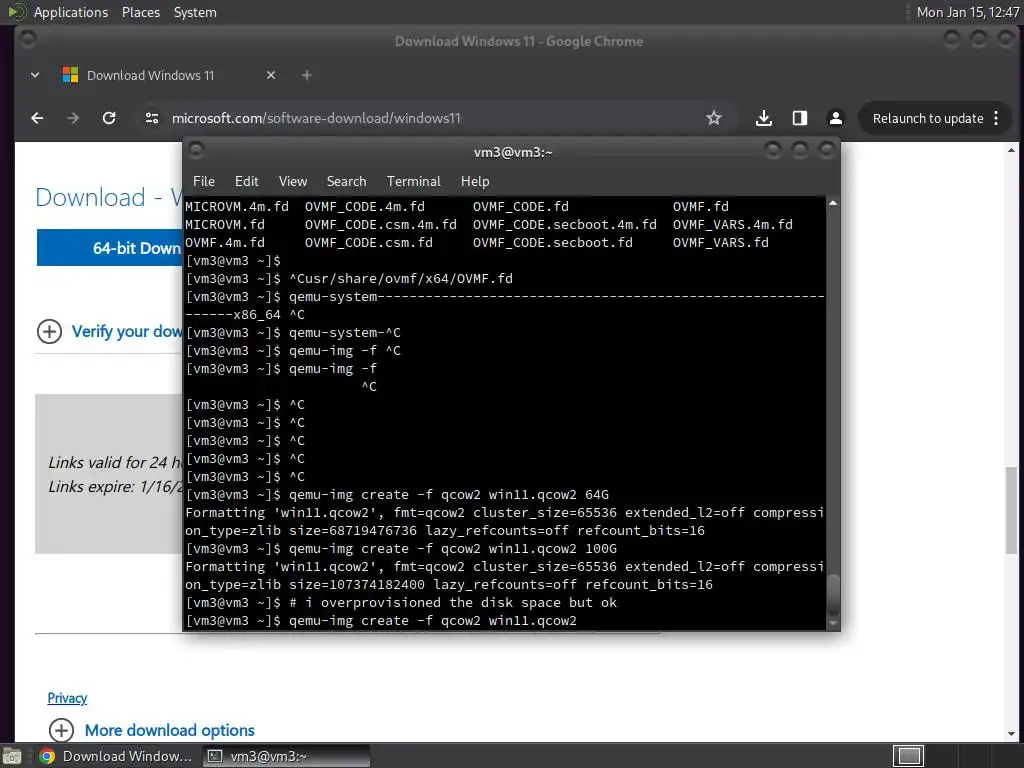
Task: Click MICROVM.4m.fd in terminal listing
Action: point(236,206)
